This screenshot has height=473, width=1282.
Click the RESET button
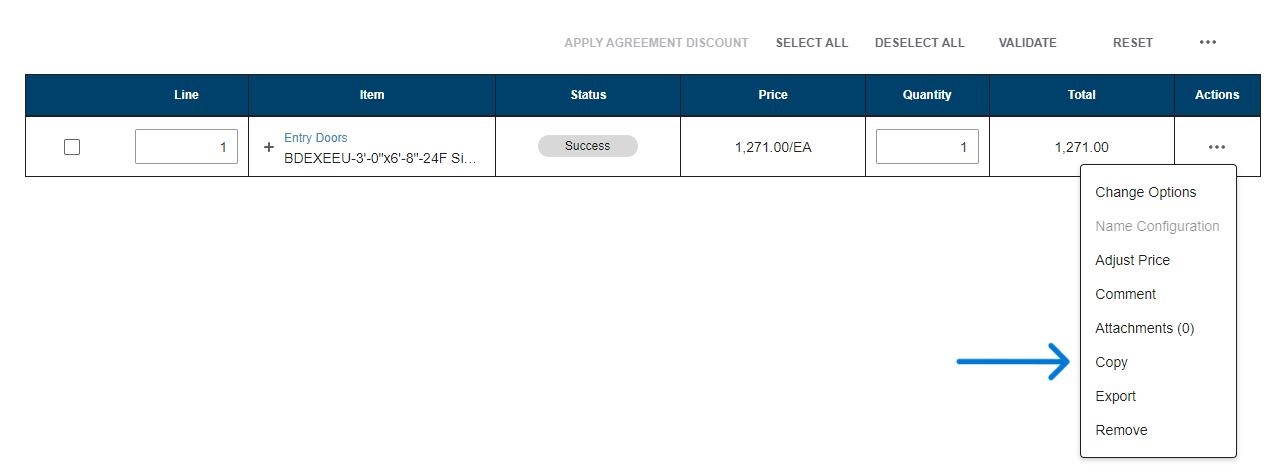pos(1132,43)
